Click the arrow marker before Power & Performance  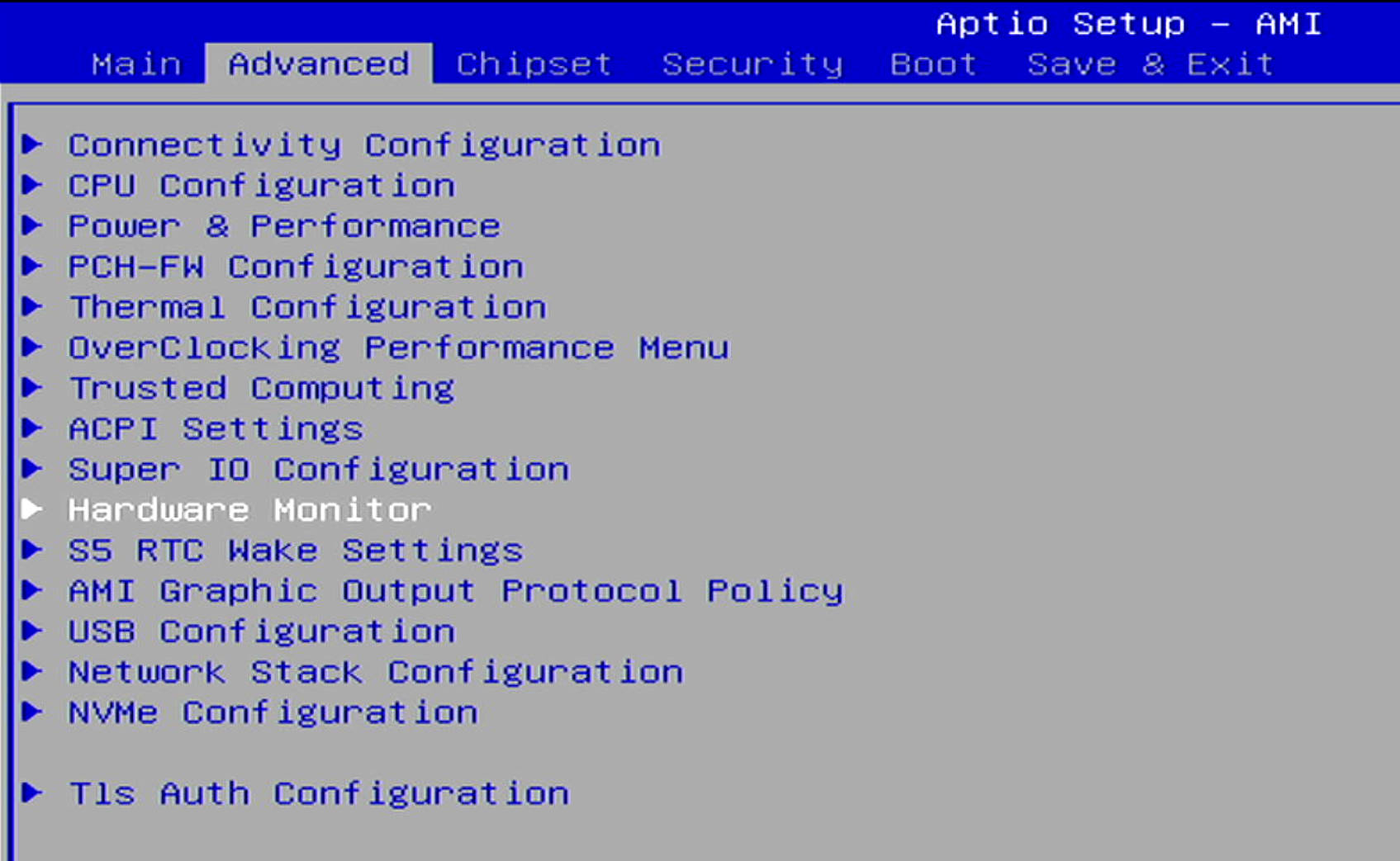32,225
